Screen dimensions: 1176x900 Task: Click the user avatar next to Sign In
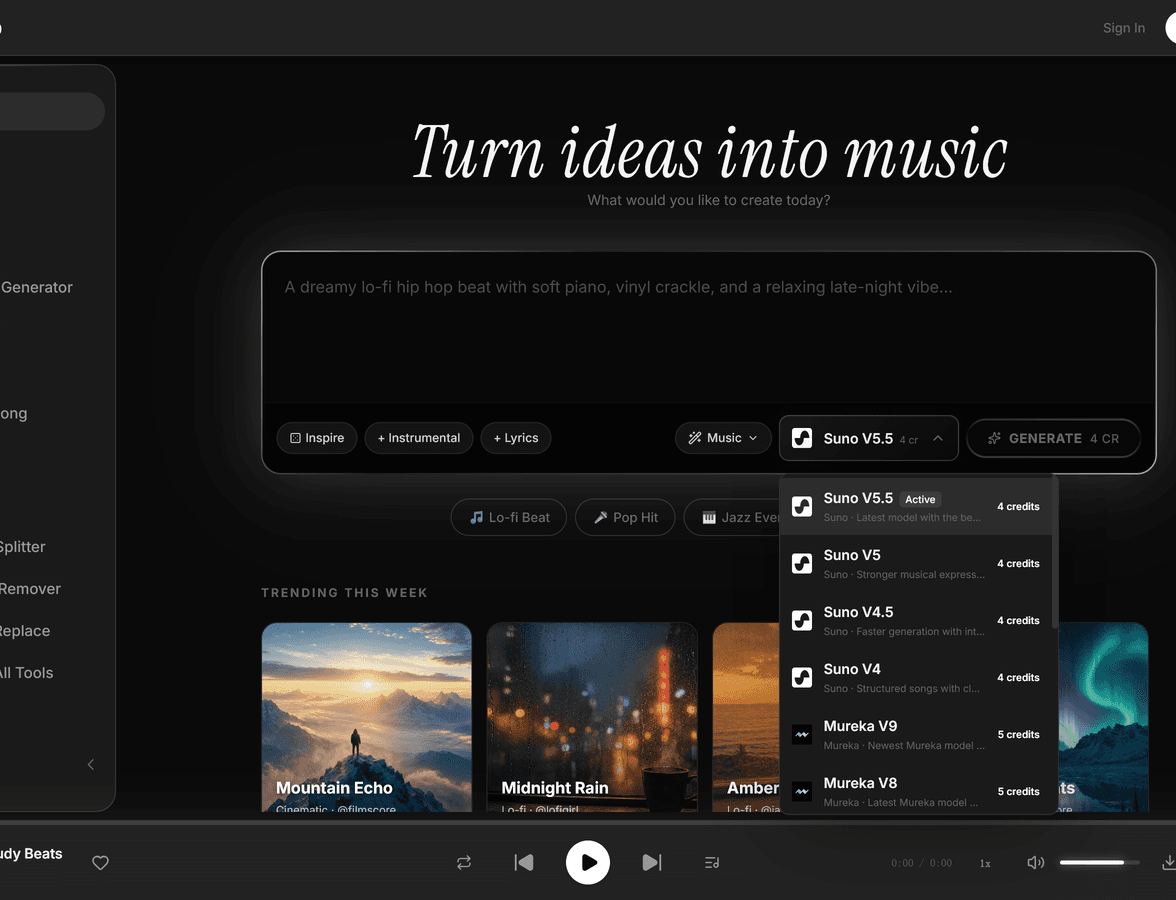1171,28
